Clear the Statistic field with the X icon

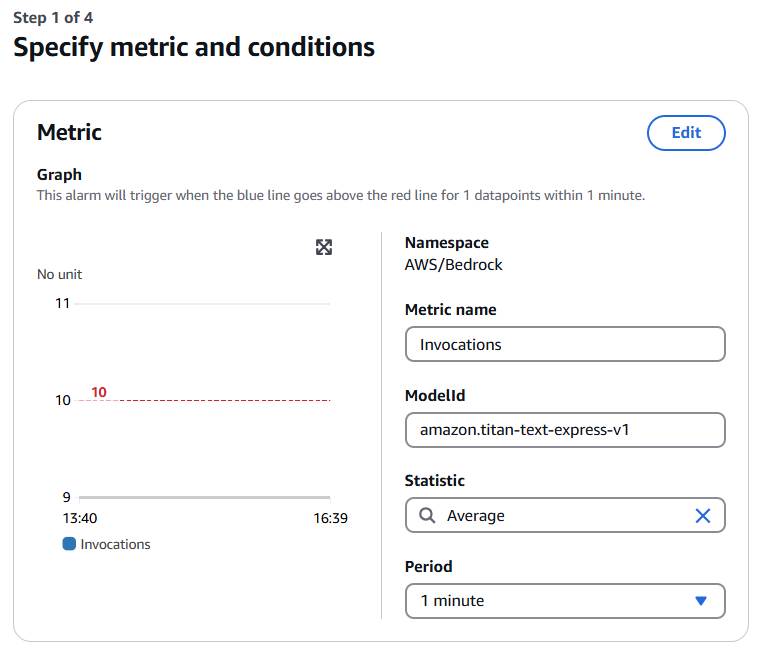point(703,516)
